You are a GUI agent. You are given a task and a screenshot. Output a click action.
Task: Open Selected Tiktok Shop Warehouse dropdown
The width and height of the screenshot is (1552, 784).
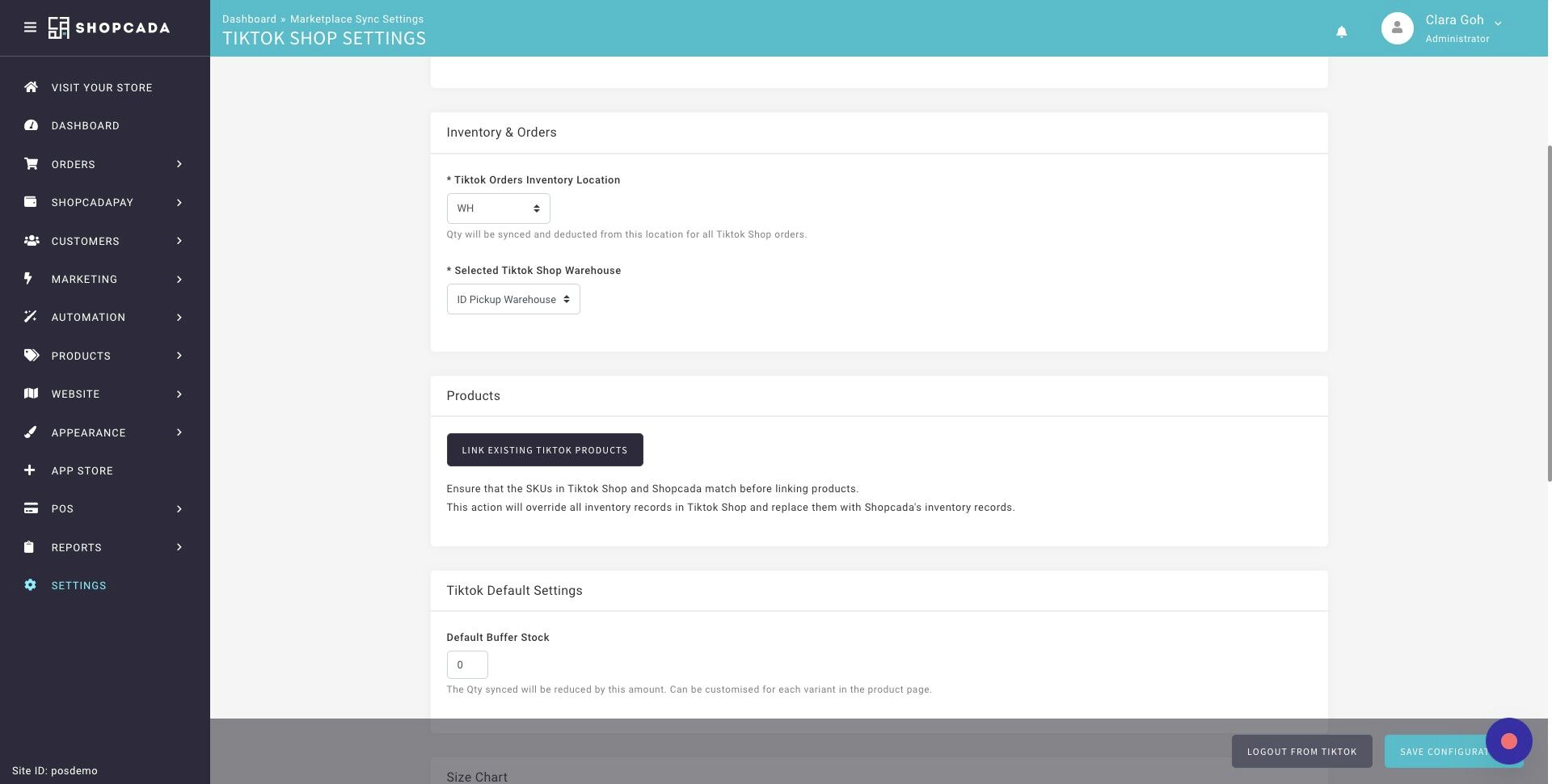[x=513, y=300]
